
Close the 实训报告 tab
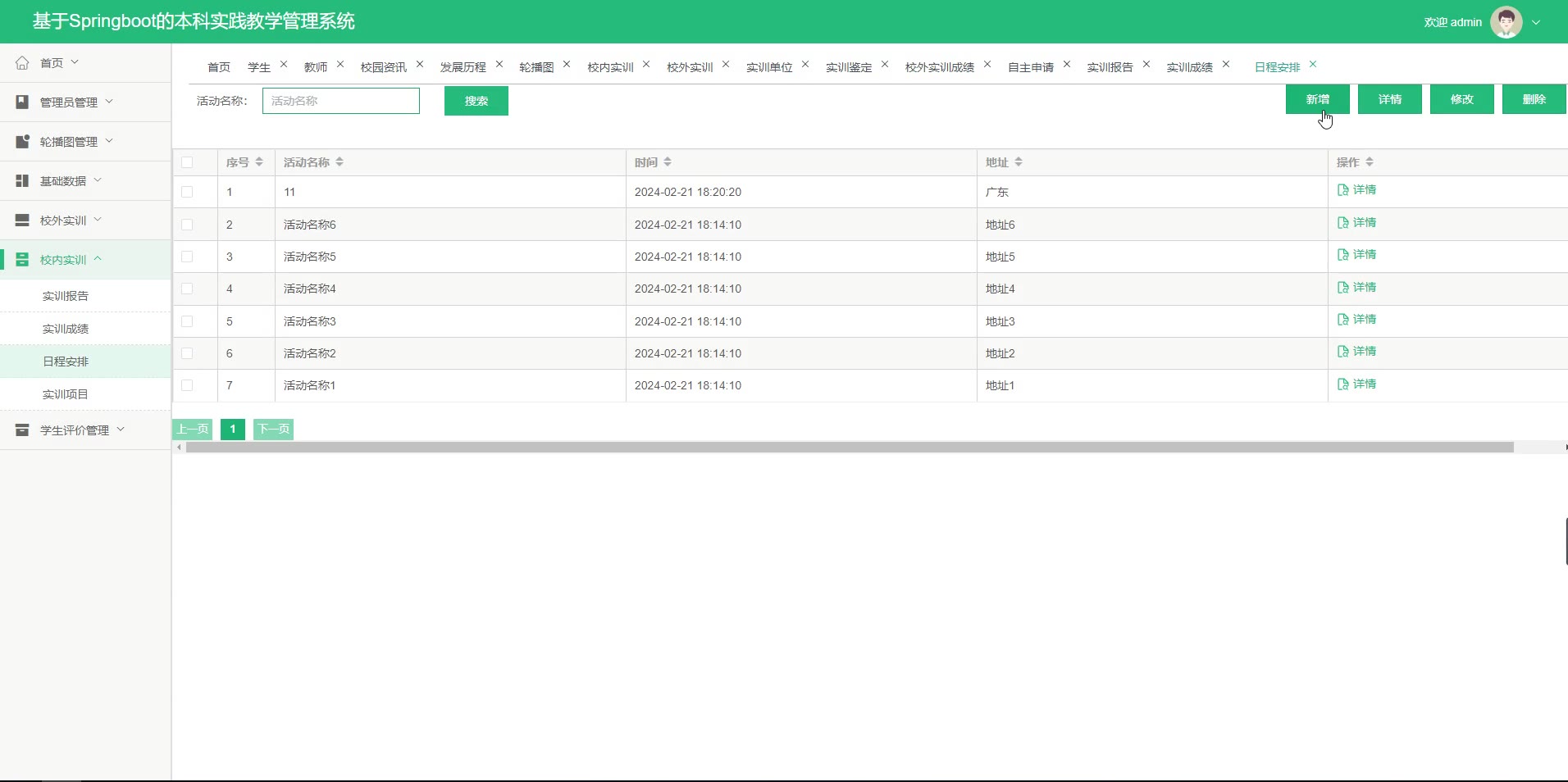(x=1146, y=64)
